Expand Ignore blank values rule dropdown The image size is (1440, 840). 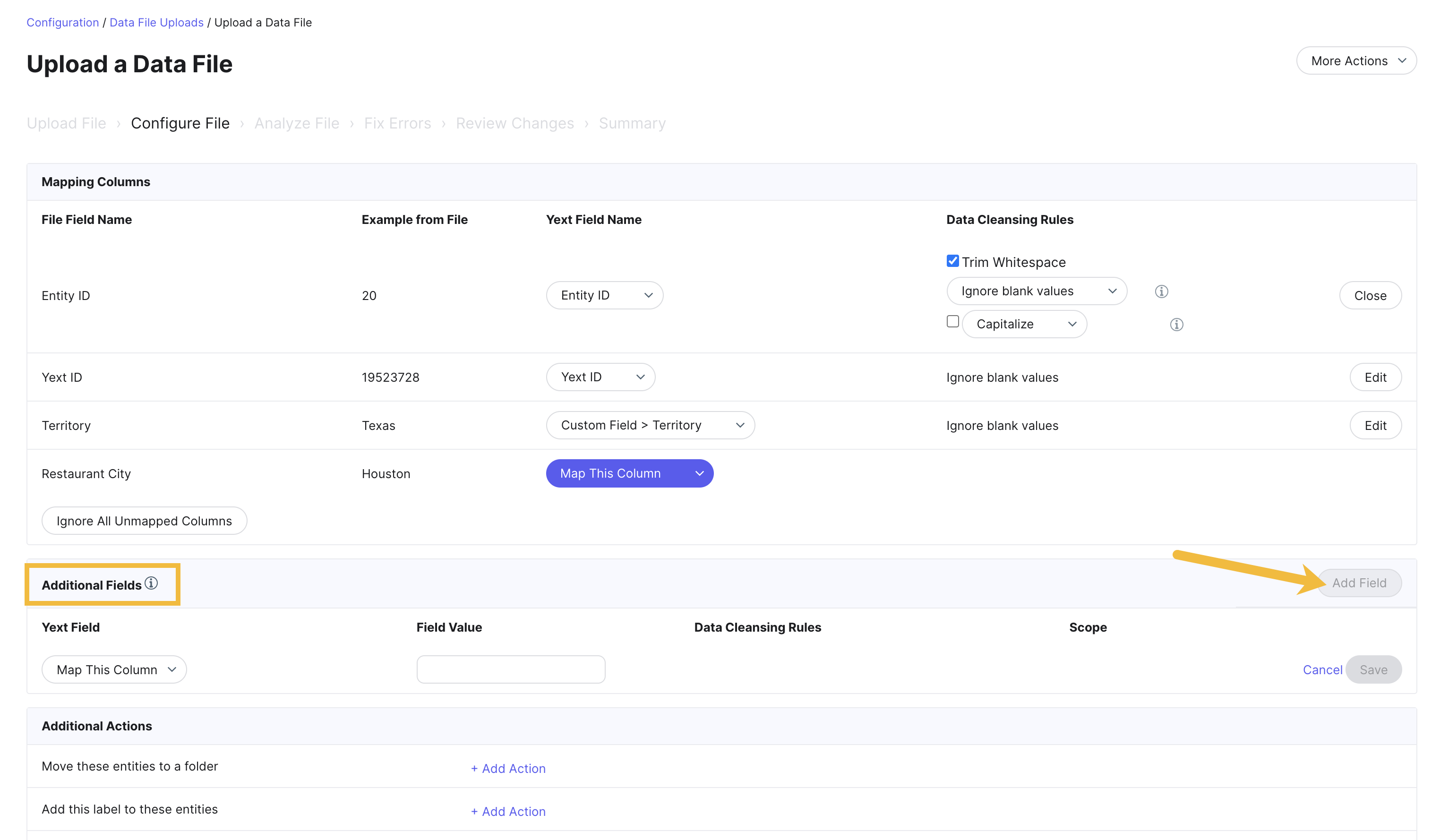pyautogui.click(x=1036, y=291)
